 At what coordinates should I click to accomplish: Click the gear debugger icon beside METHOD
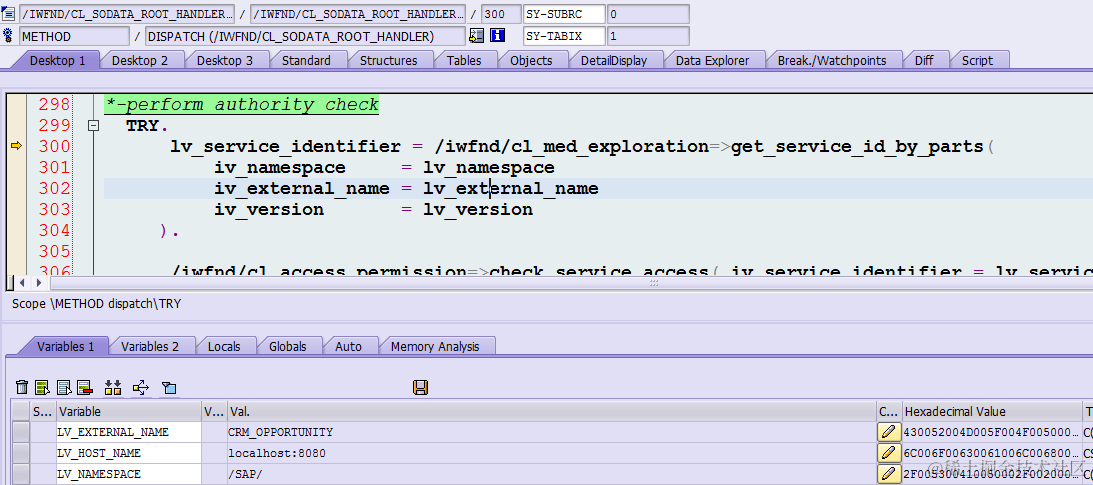9,36
